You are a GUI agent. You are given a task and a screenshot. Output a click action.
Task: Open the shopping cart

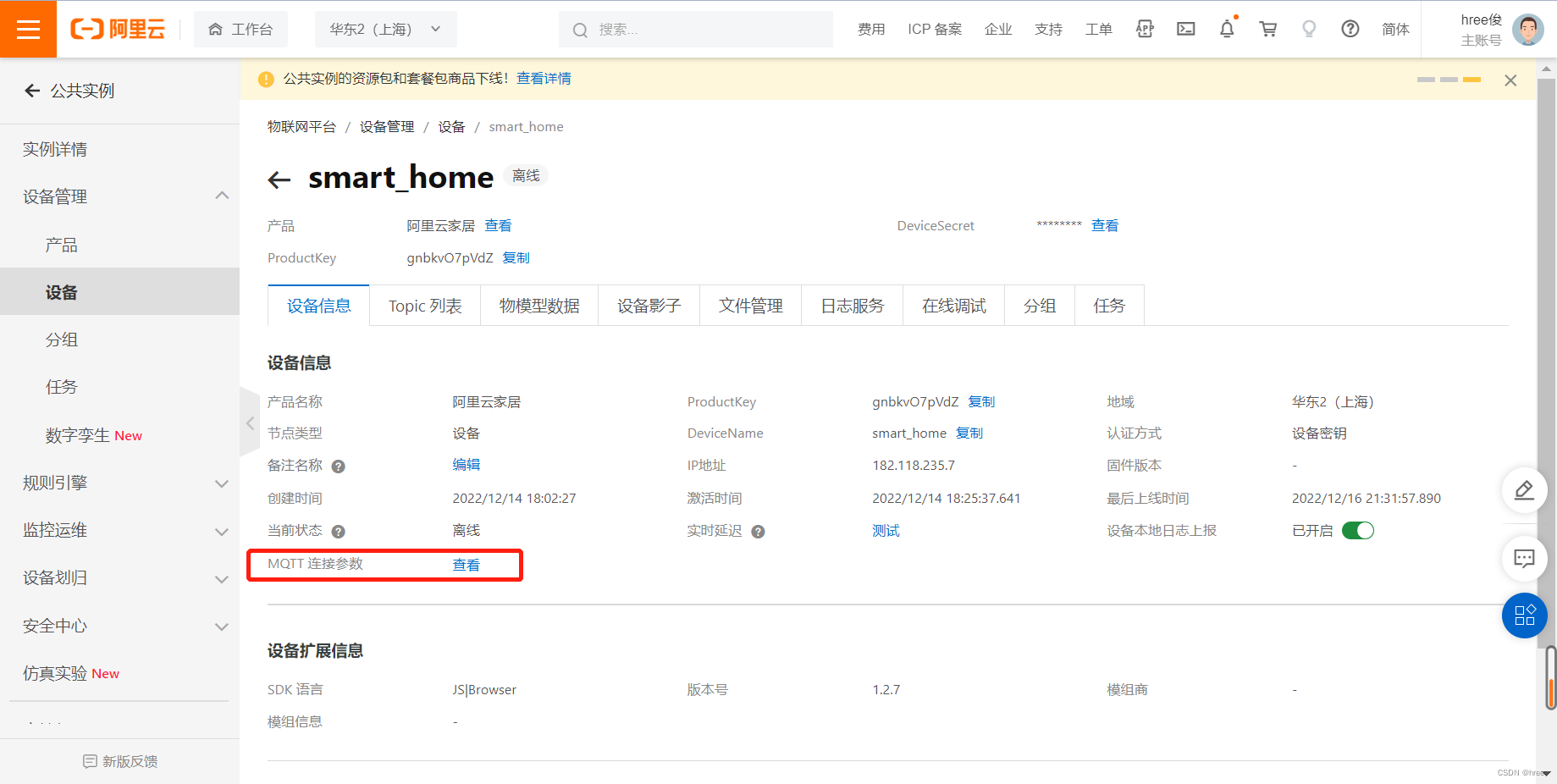1268,29
